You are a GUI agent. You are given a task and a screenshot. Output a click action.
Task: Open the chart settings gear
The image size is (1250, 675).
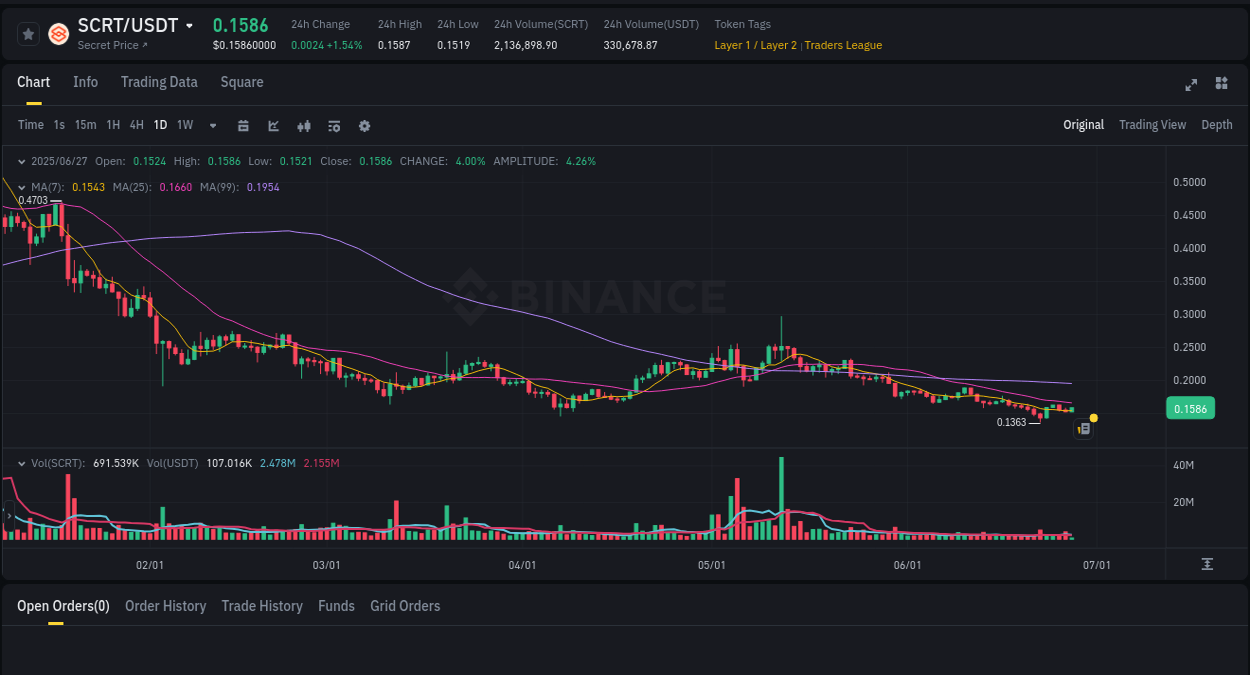coord(364,125)
